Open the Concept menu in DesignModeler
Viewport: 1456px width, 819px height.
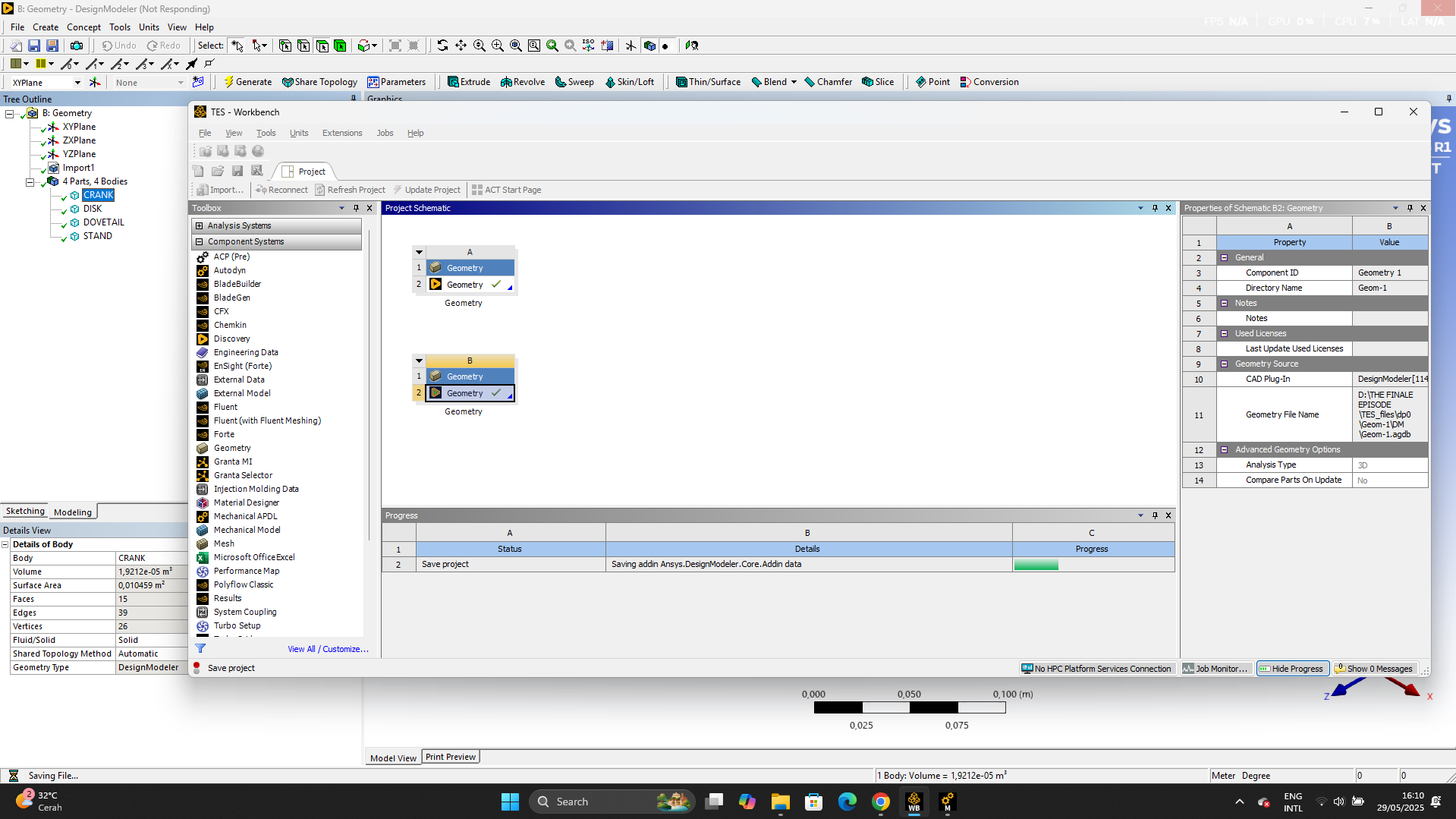pyautogui.click(x=83, y=27)
